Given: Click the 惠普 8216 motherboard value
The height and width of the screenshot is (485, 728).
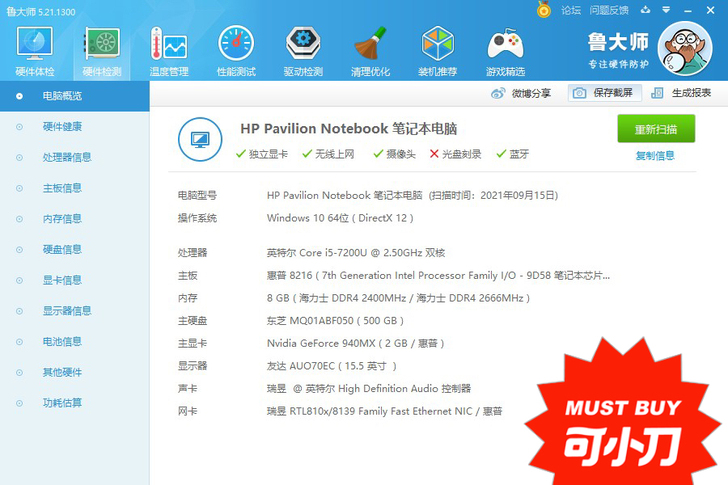Looking at the screenshot, I should [x=438, y=276].
